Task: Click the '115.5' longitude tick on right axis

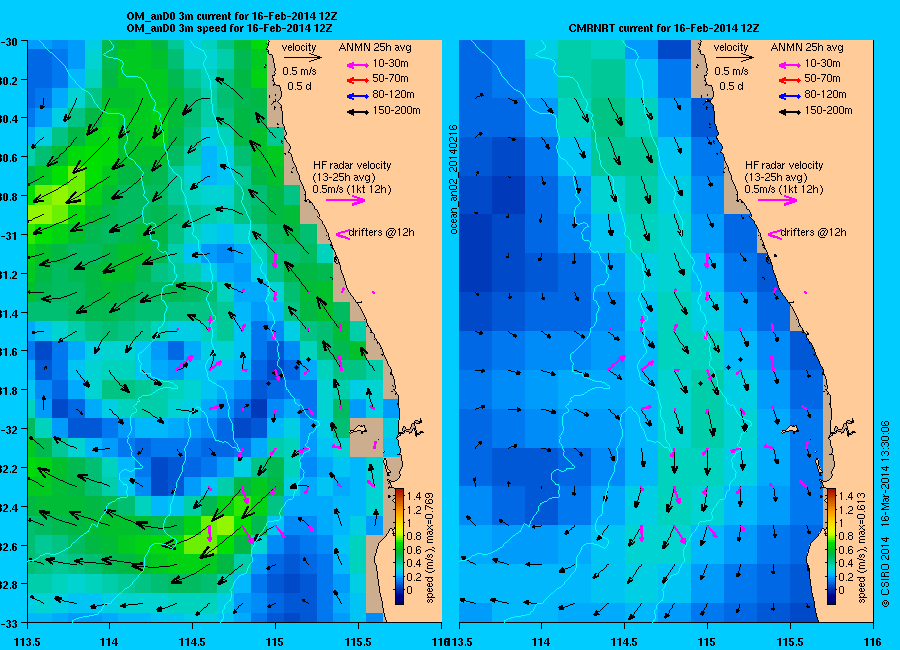Action: tap(790, 642)
